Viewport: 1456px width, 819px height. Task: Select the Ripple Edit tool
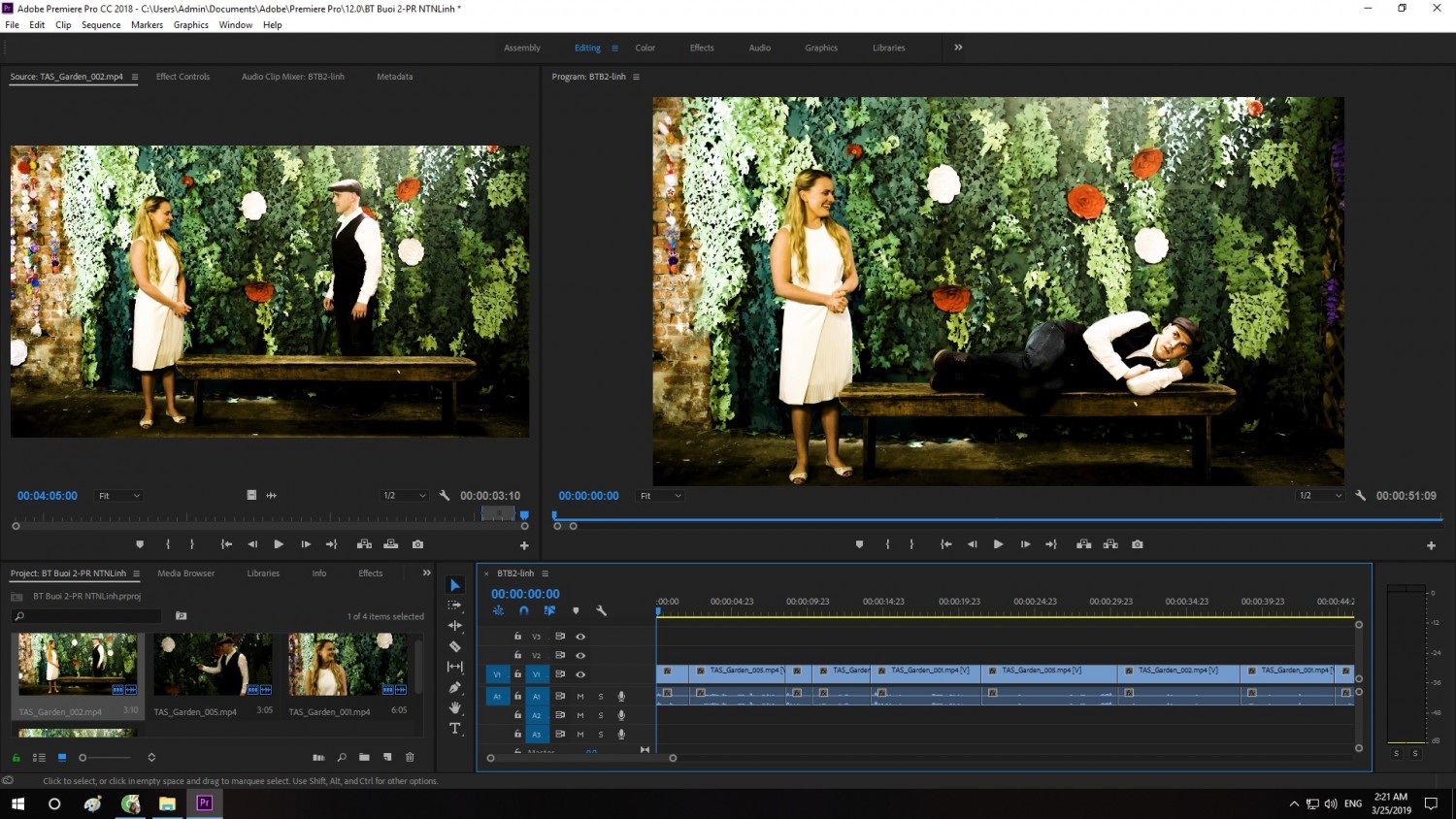(454, 626)
